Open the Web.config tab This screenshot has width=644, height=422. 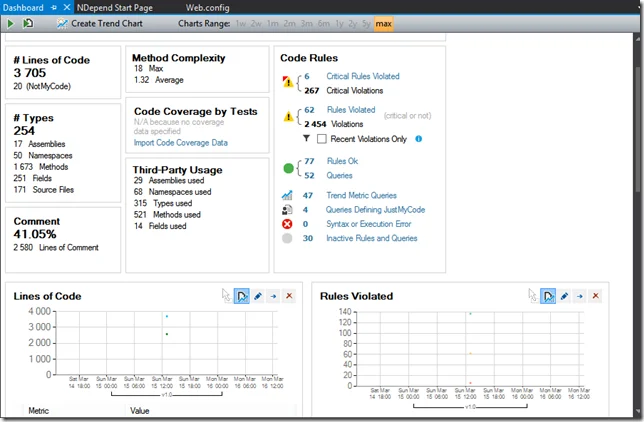pos(207,8)
